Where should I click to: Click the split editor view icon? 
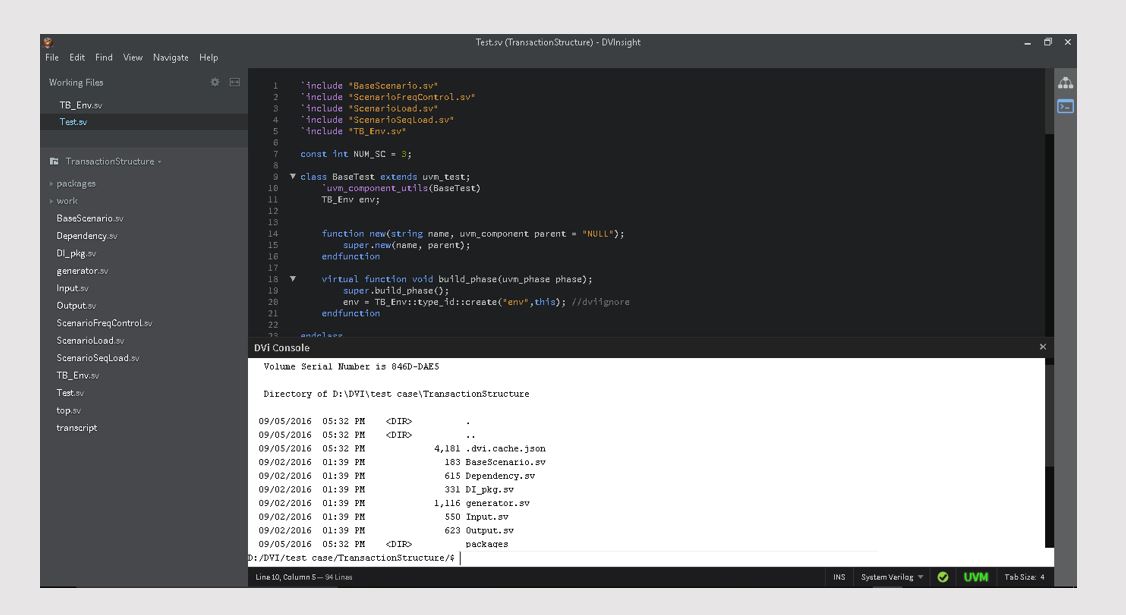pyautogui.click(x=234, y=82)
